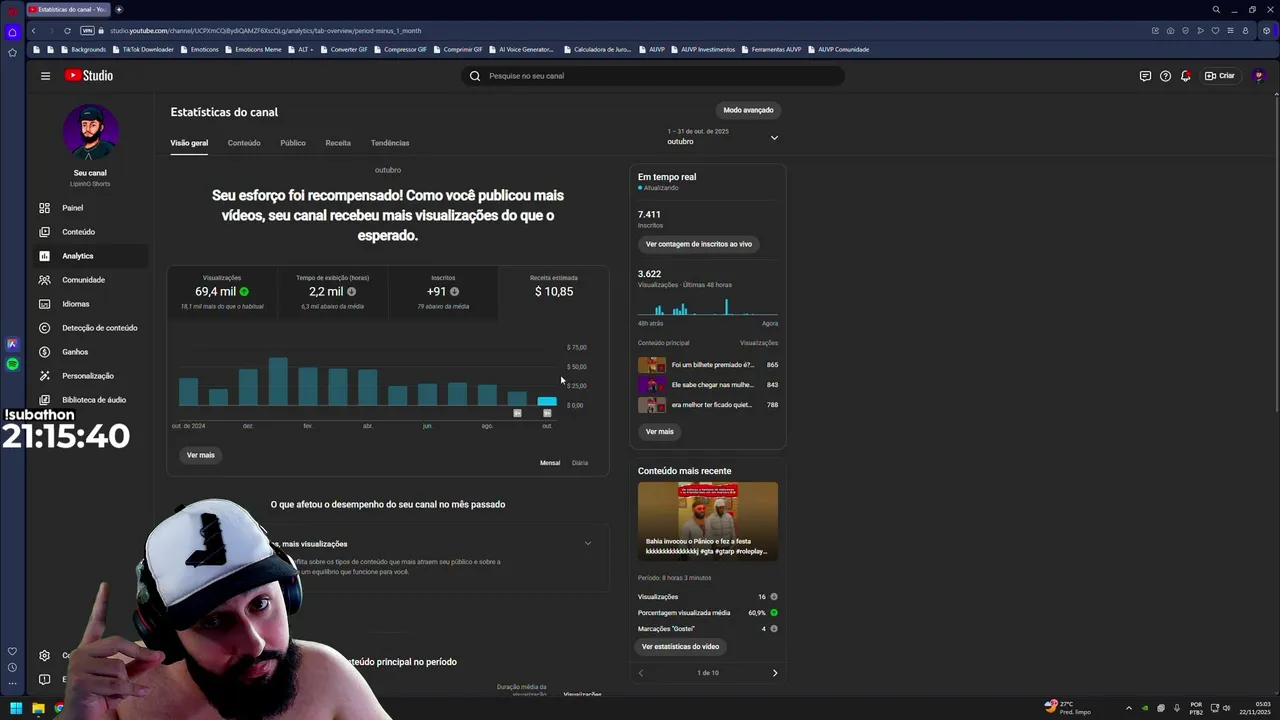Open the hamburger menu in YouTube Studio
The height and width of the screenshot is (720, 1280).
click(x=45, y=76)
